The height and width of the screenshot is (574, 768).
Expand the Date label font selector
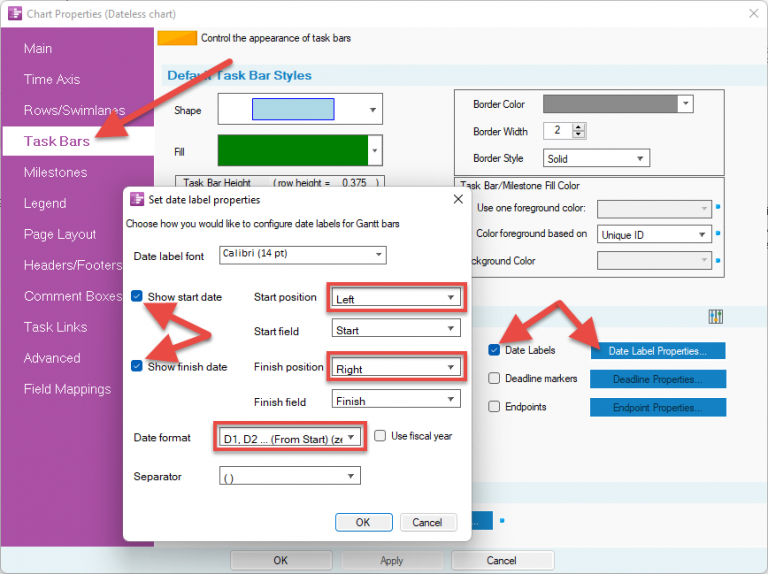coord(302,256)
